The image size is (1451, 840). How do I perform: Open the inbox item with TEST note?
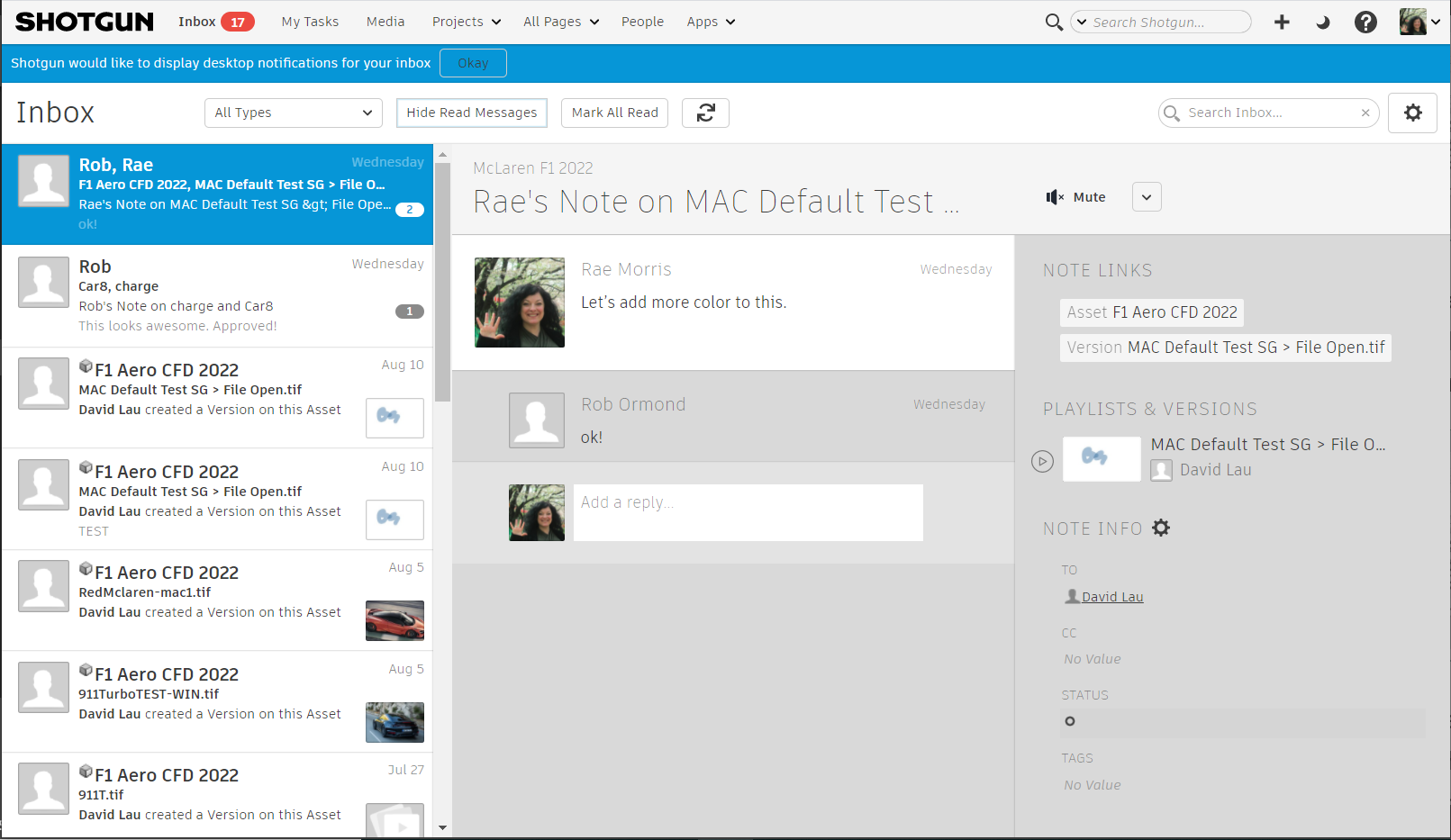[217, 500]
